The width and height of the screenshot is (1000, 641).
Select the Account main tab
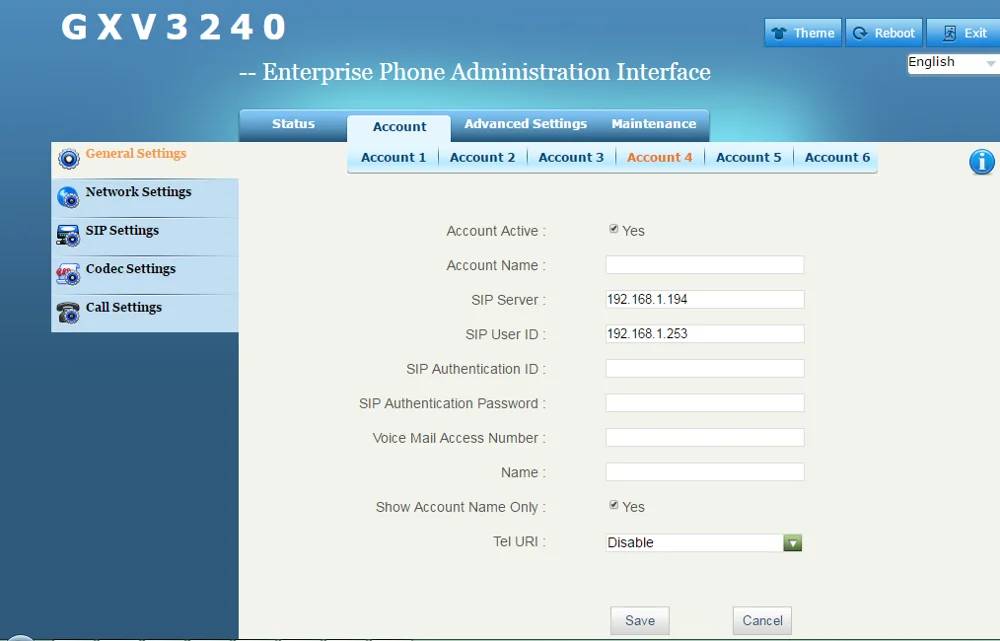[x=399, y=127]
